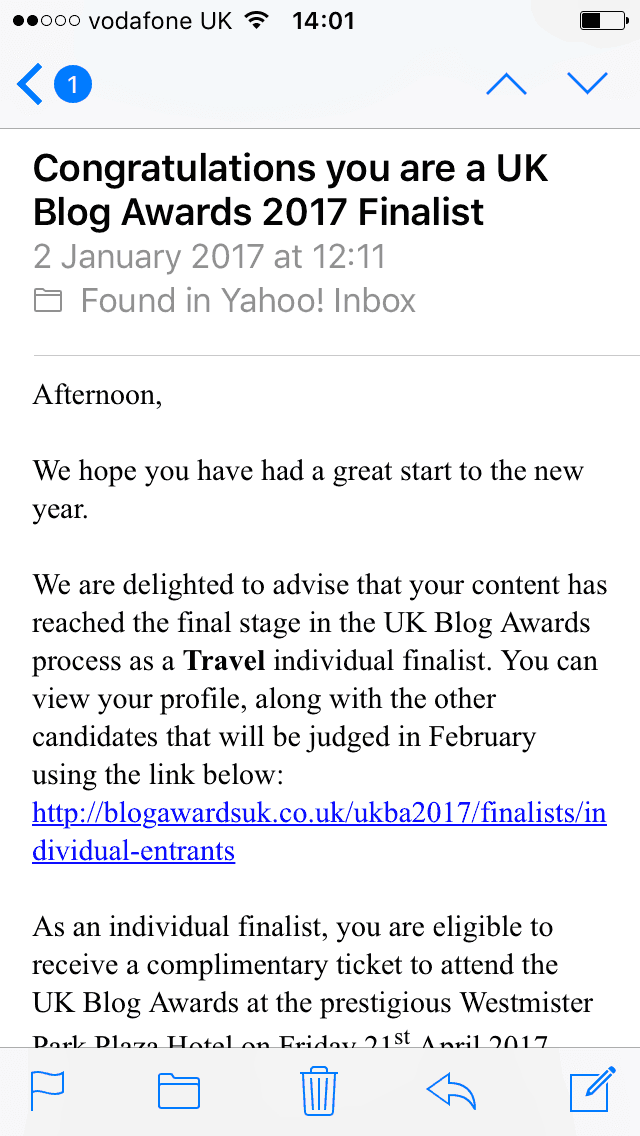This screenshot has width=640, height=1136.
Task: Tap the date '2 January 2017 at 12:11'
Action: click(x=209, y=256)
